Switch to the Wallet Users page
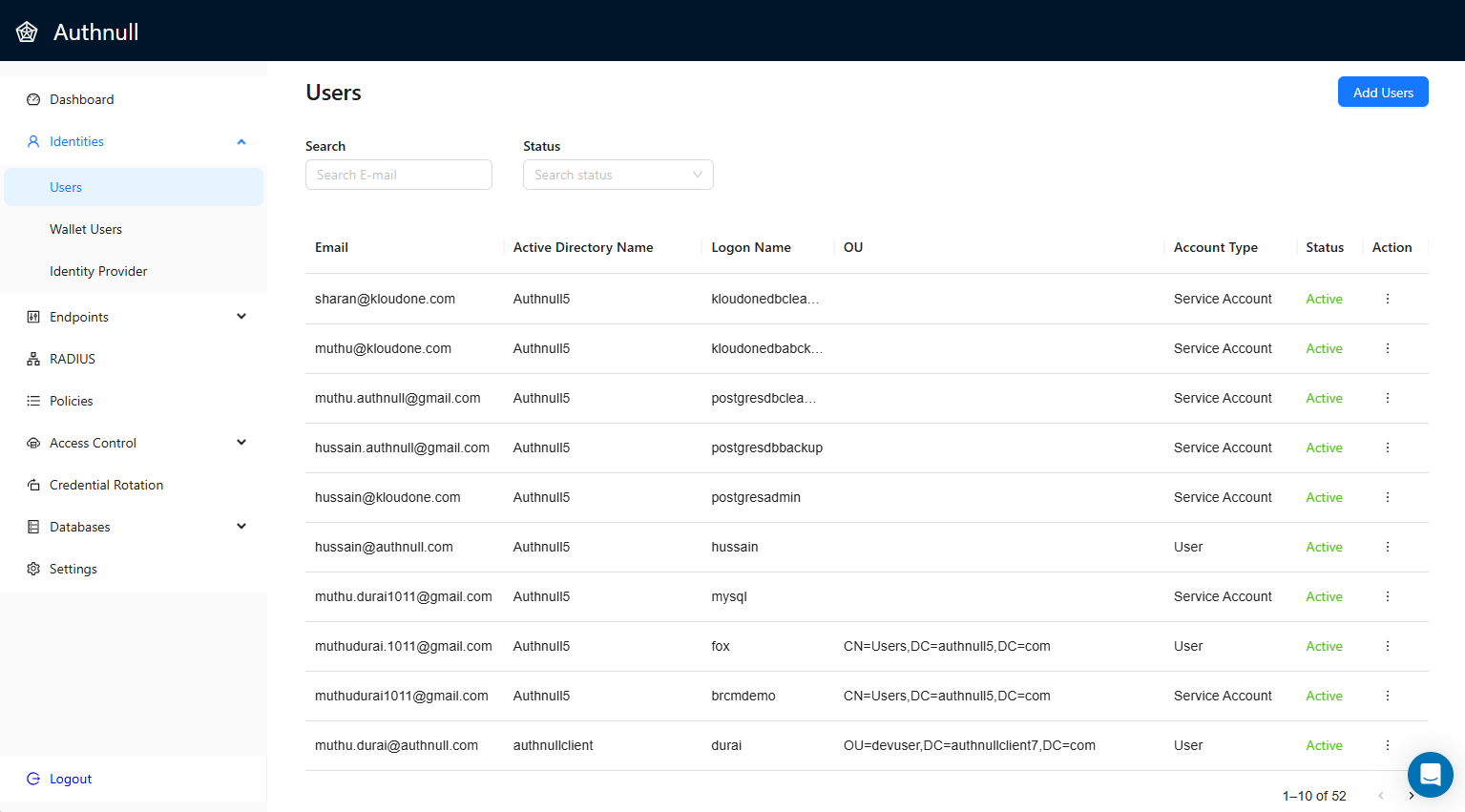The height and width of the screenshot is (812, 1465). point(86,229)
